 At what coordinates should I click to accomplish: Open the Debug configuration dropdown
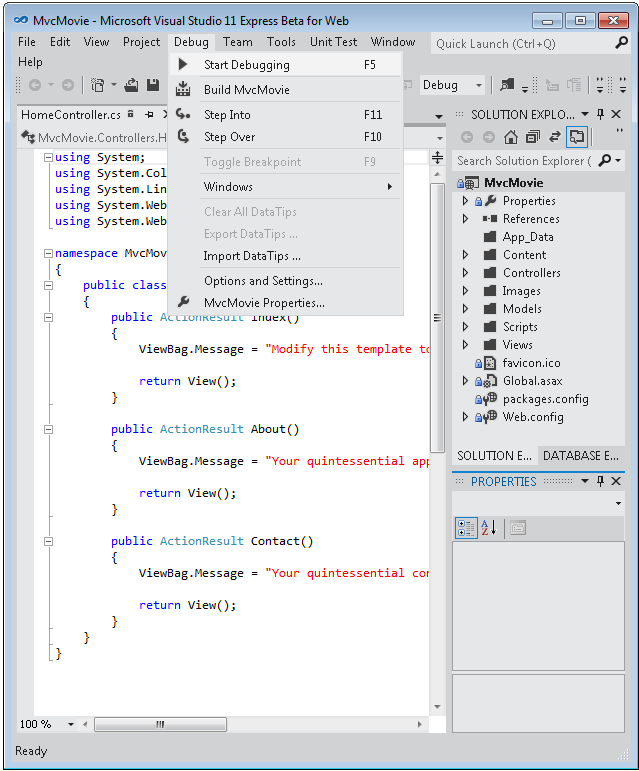tap(478, 85)
